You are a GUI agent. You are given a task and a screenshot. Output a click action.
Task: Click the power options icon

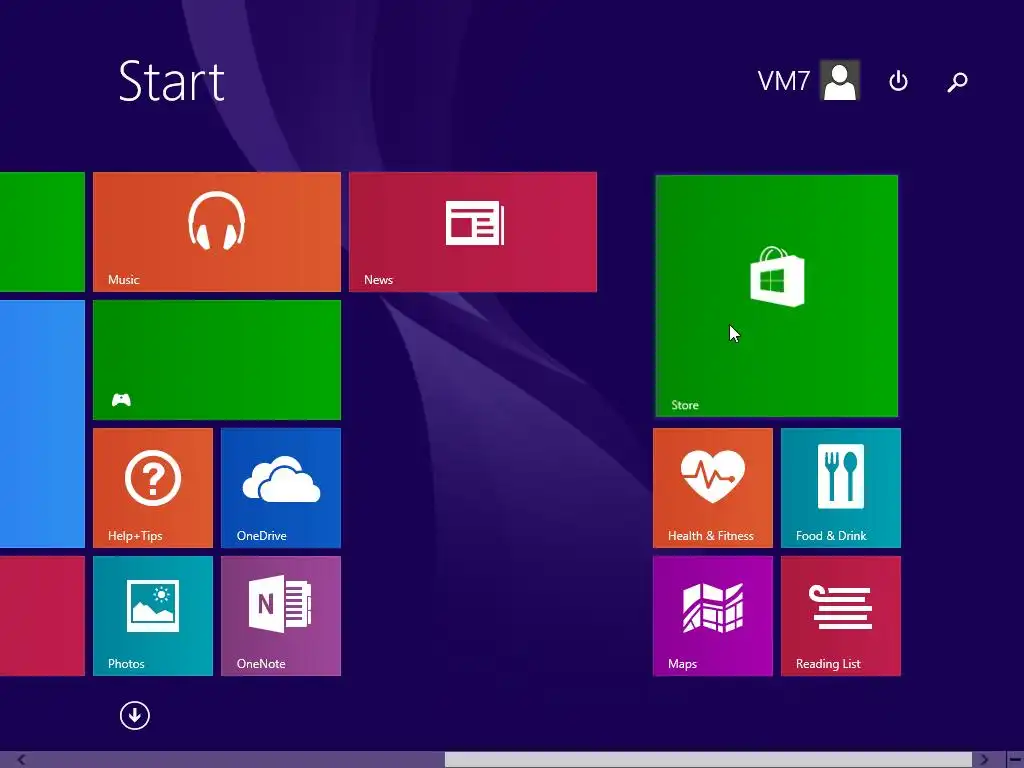coord(899,81)
